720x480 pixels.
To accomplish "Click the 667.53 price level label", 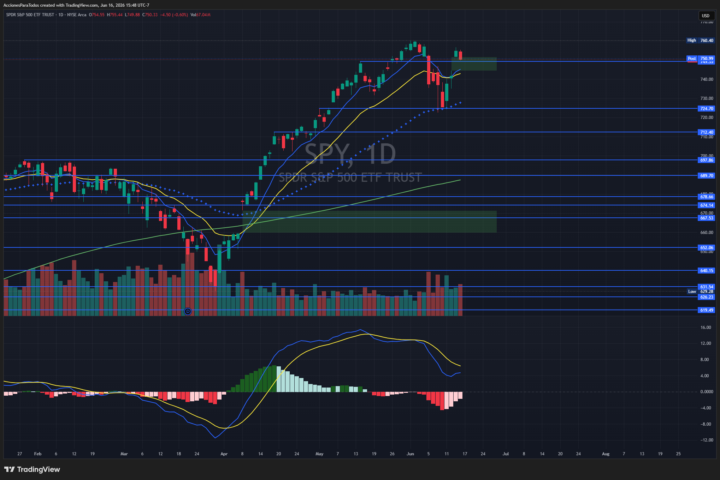I will pyautogui.click(x=706, y=218).
